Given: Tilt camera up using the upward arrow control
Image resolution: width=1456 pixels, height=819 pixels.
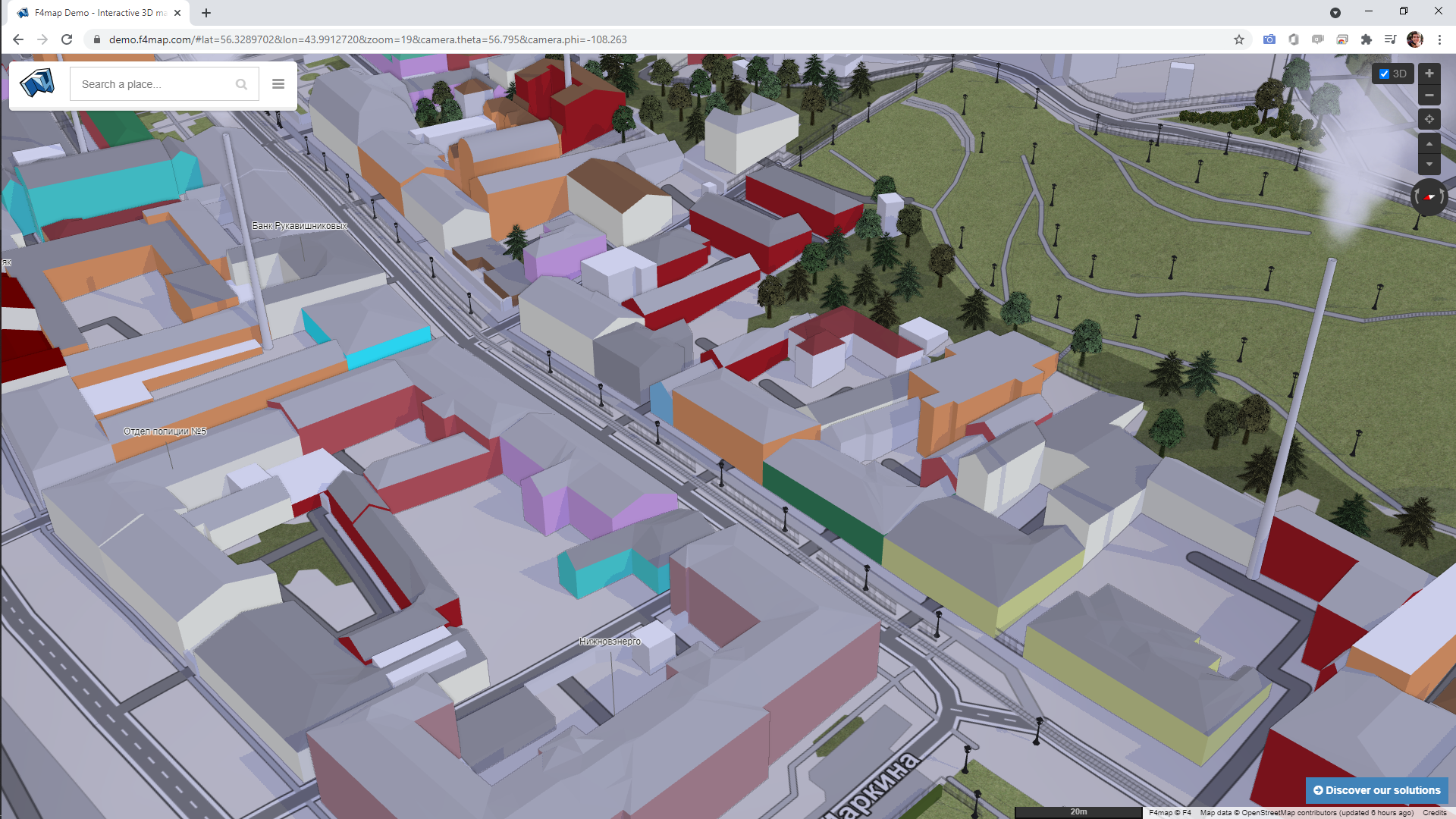Looking at the screenshot, I should click(1429, 143).
